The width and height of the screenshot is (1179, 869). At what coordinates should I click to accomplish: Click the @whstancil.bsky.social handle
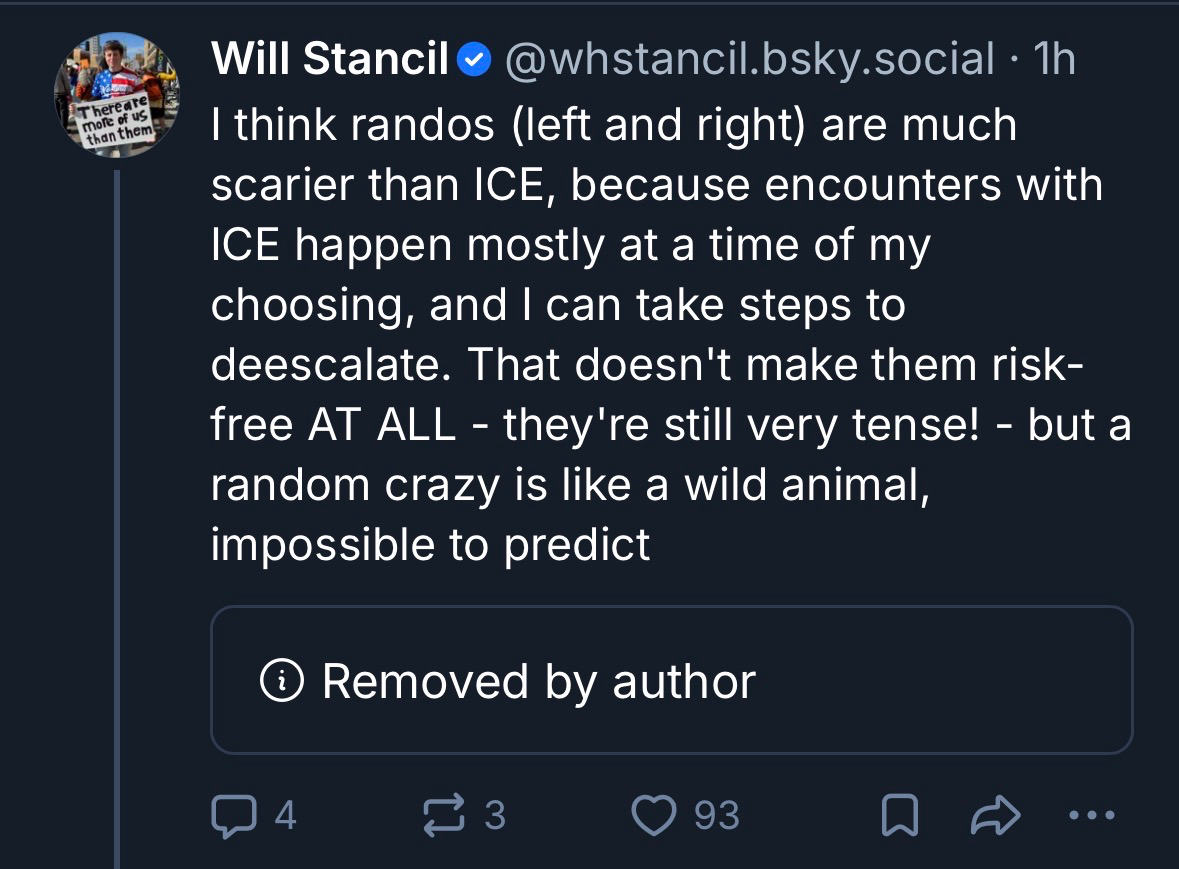pos(750,61)
